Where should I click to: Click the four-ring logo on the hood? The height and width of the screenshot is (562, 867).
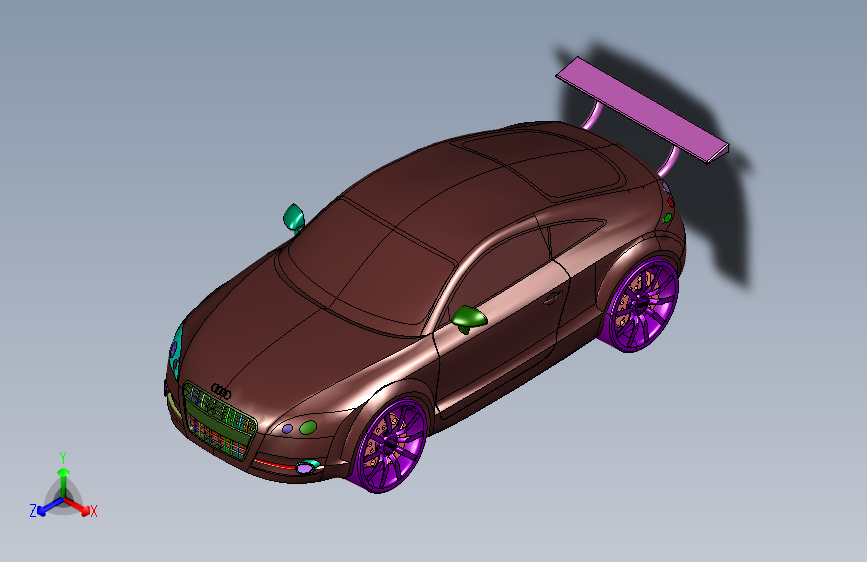tap(221, 392)
